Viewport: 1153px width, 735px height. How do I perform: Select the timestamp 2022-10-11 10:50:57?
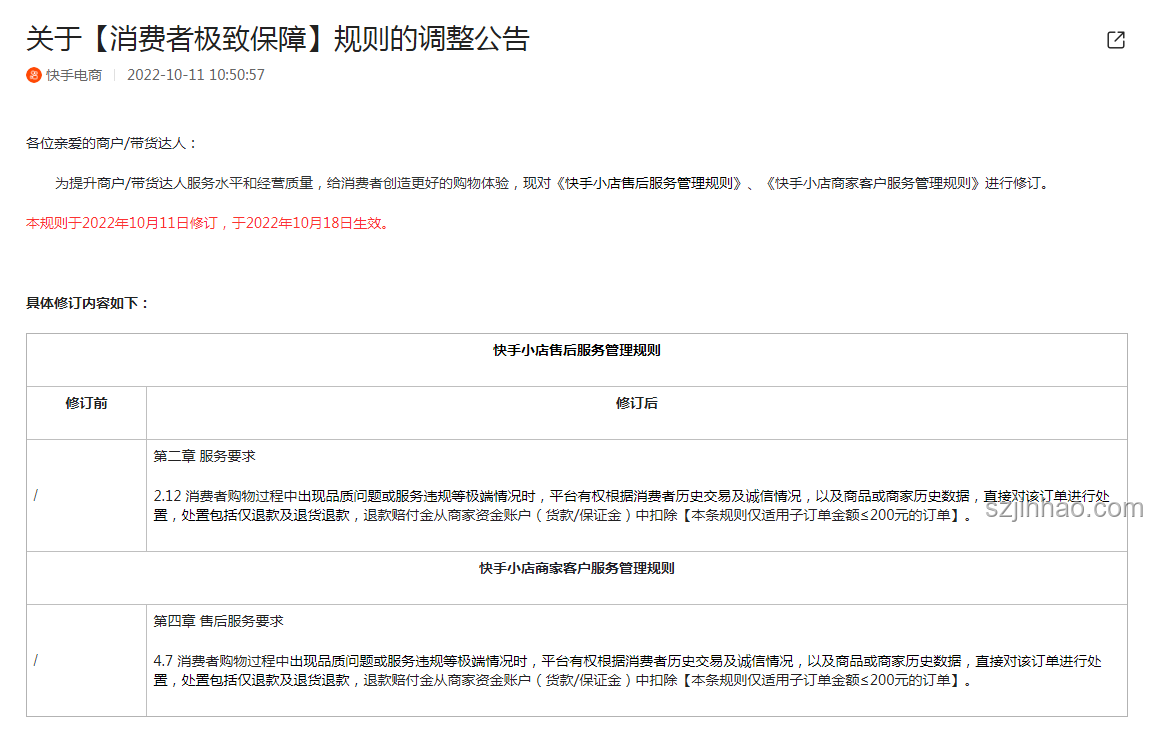coord(196,75)
